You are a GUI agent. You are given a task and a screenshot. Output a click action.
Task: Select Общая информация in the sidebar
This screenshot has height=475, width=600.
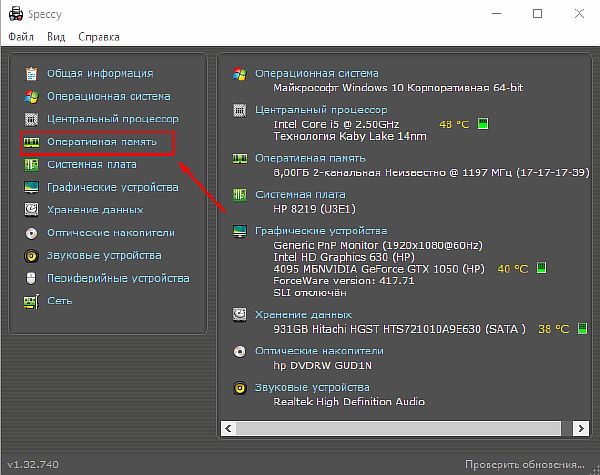[100, 73]
